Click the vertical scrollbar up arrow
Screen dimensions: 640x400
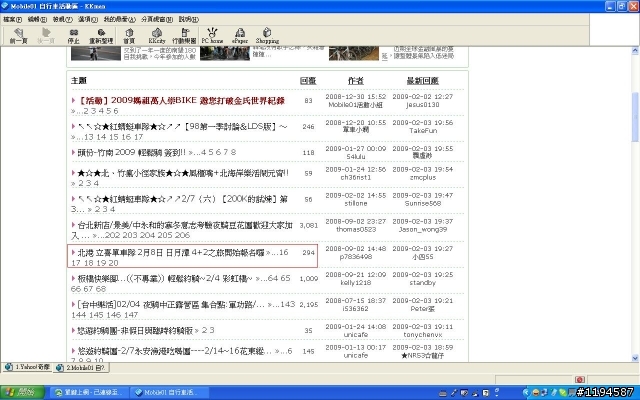pos(635,51)
